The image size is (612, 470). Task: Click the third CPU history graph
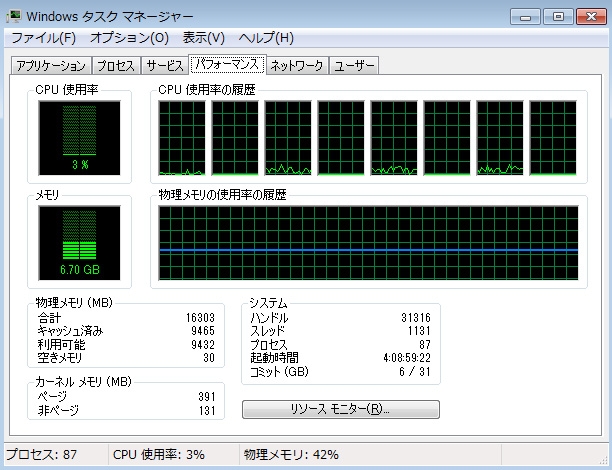(x=288, y=138)
